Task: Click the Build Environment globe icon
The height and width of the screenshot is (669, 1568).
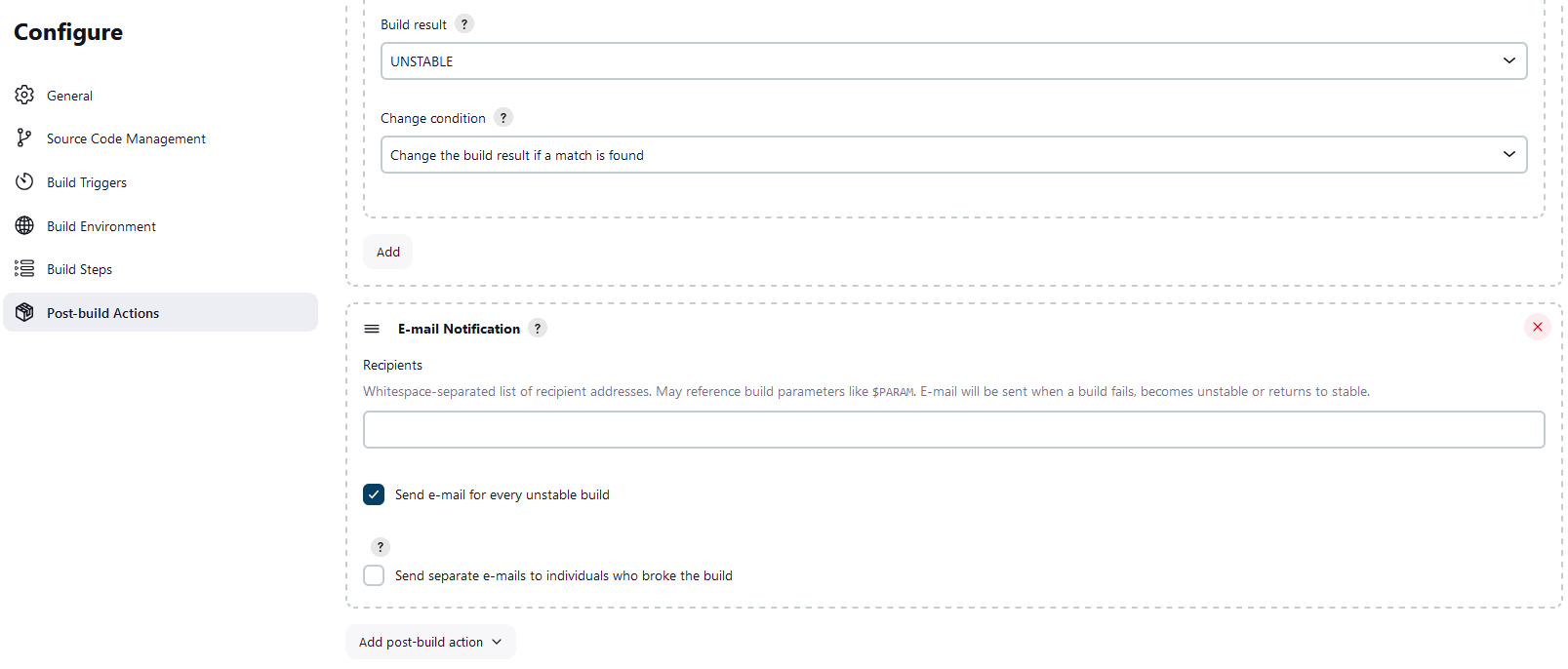Action: pyautogui.click(x=24, y=225)
